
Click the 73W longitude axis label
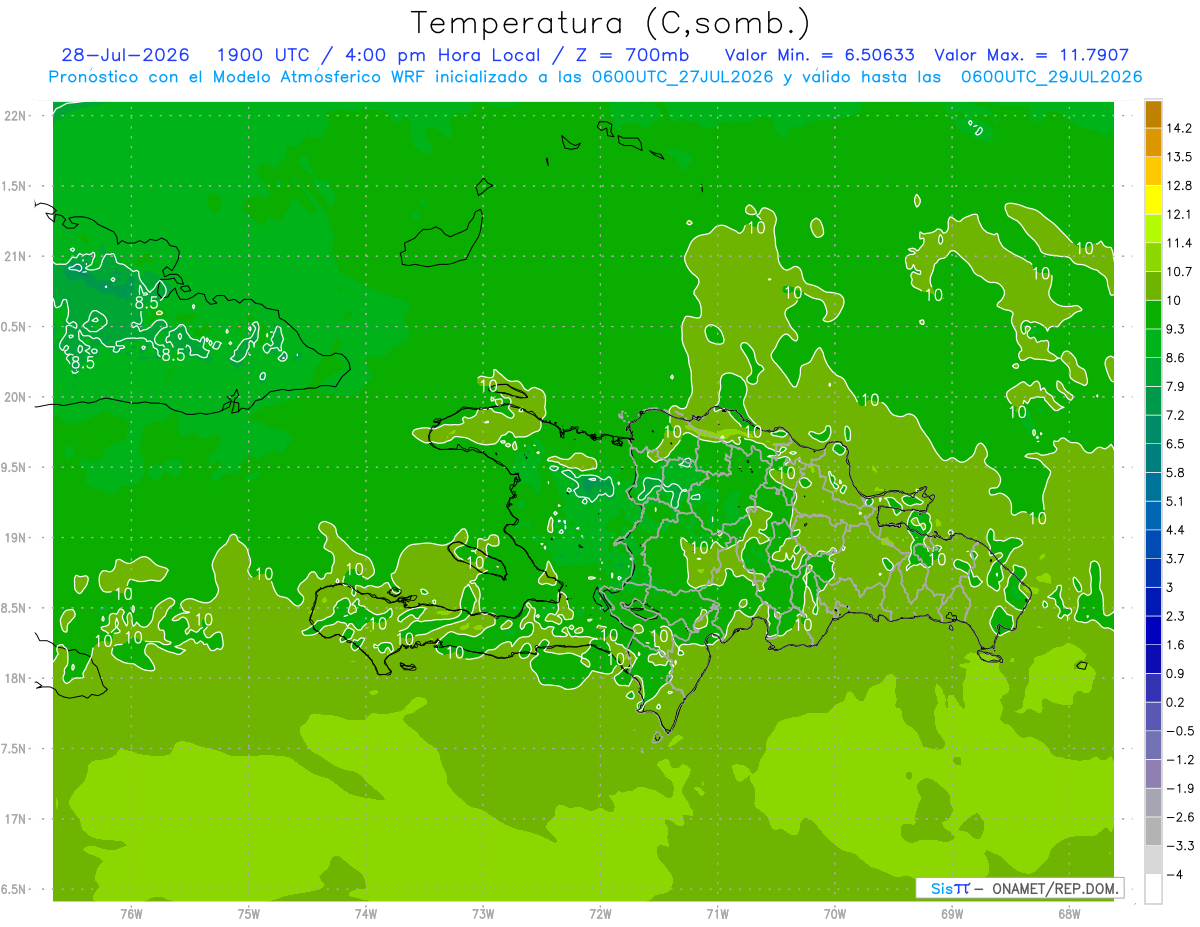pos(483,913)
